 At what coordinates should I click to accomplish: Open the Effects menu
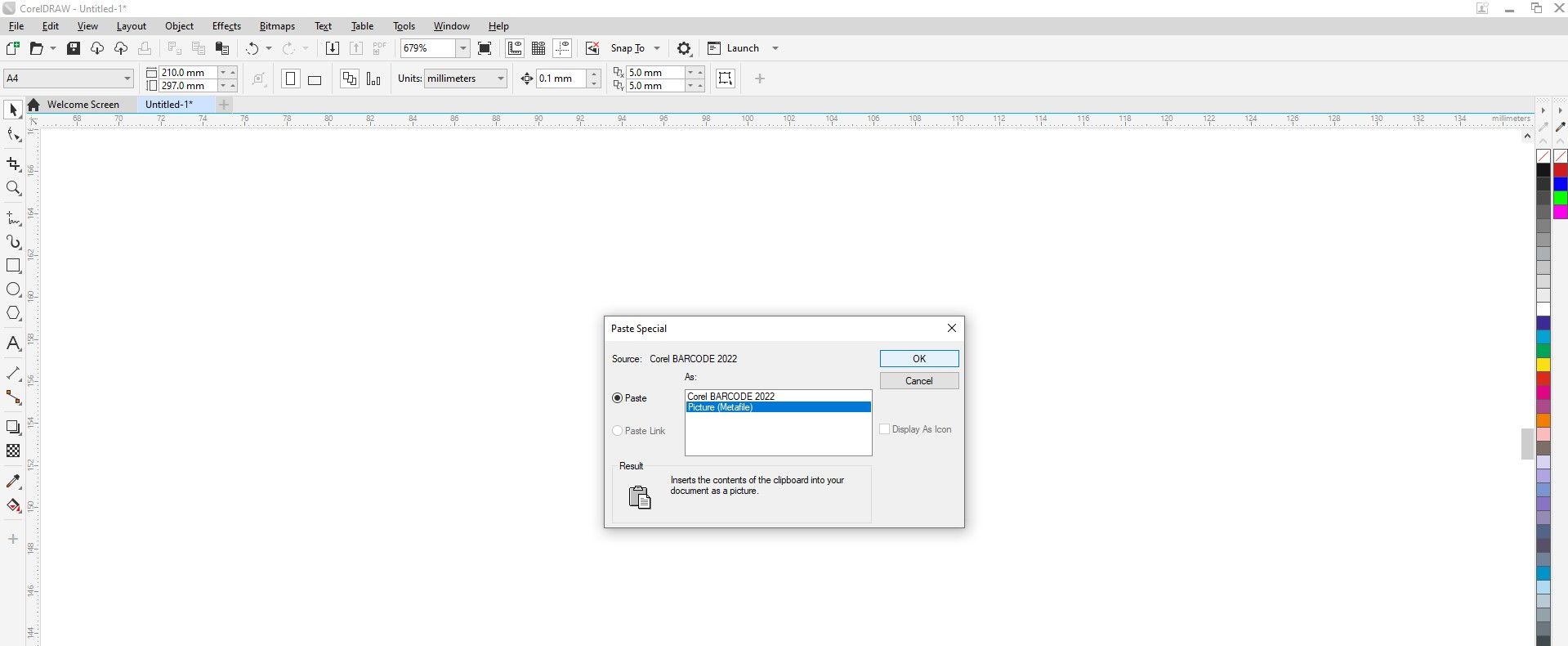226,26
